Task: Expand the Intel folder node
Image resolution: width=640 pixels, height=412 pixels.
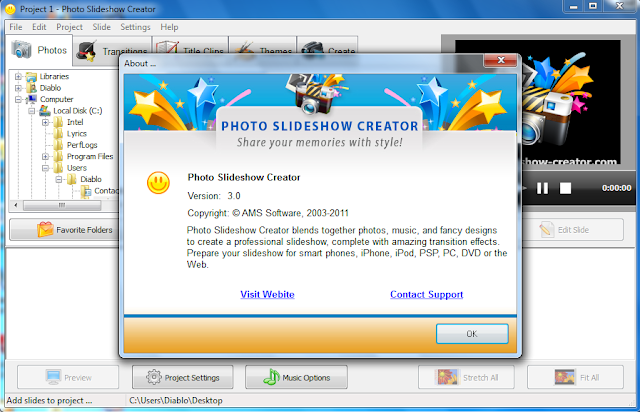Action: click(x=45, y=122)
